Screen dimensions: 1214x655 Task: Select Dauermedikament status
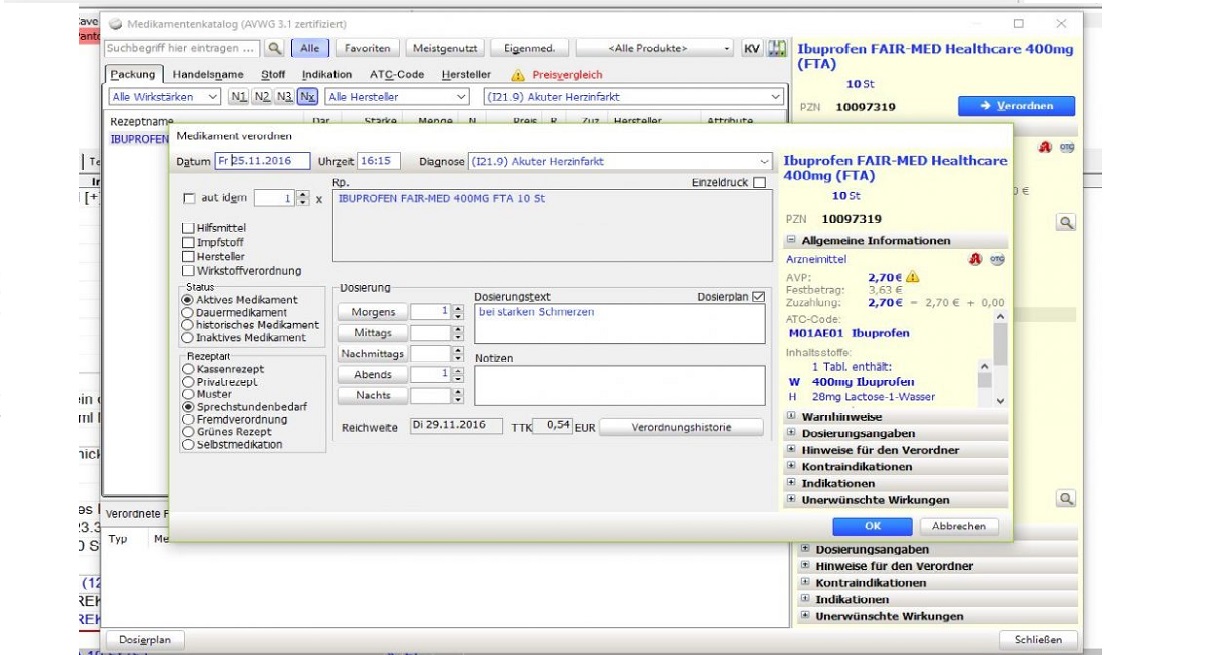click(x=187, y=313)
